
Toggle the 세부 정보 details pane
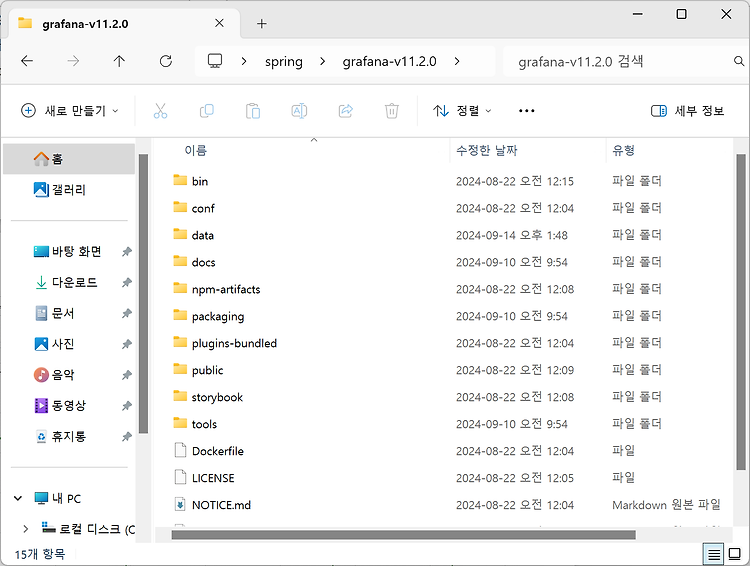(687, 111)
